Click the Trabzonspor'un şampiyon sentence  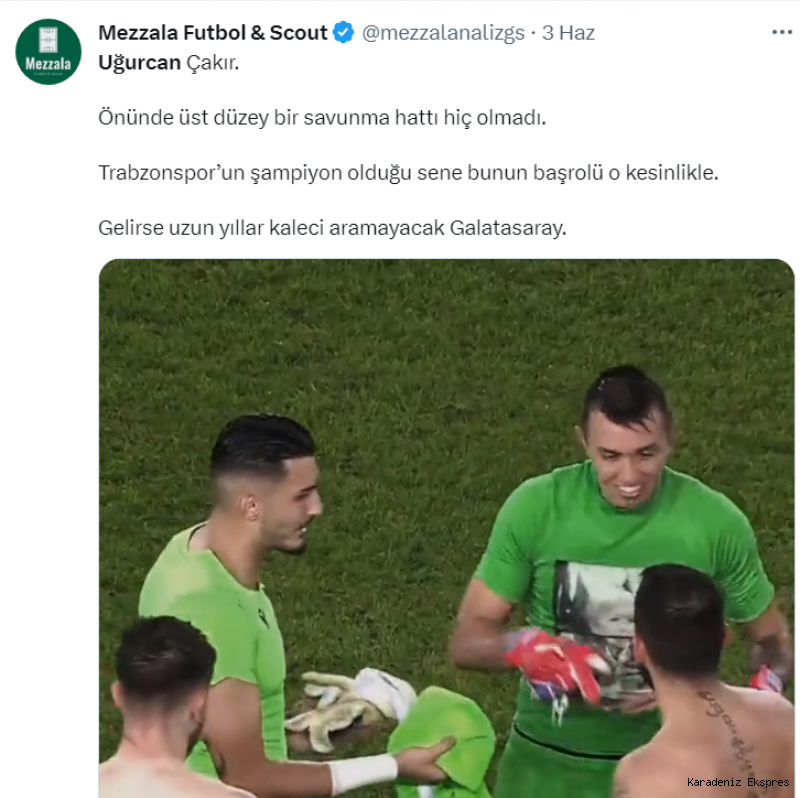(408, 173)
